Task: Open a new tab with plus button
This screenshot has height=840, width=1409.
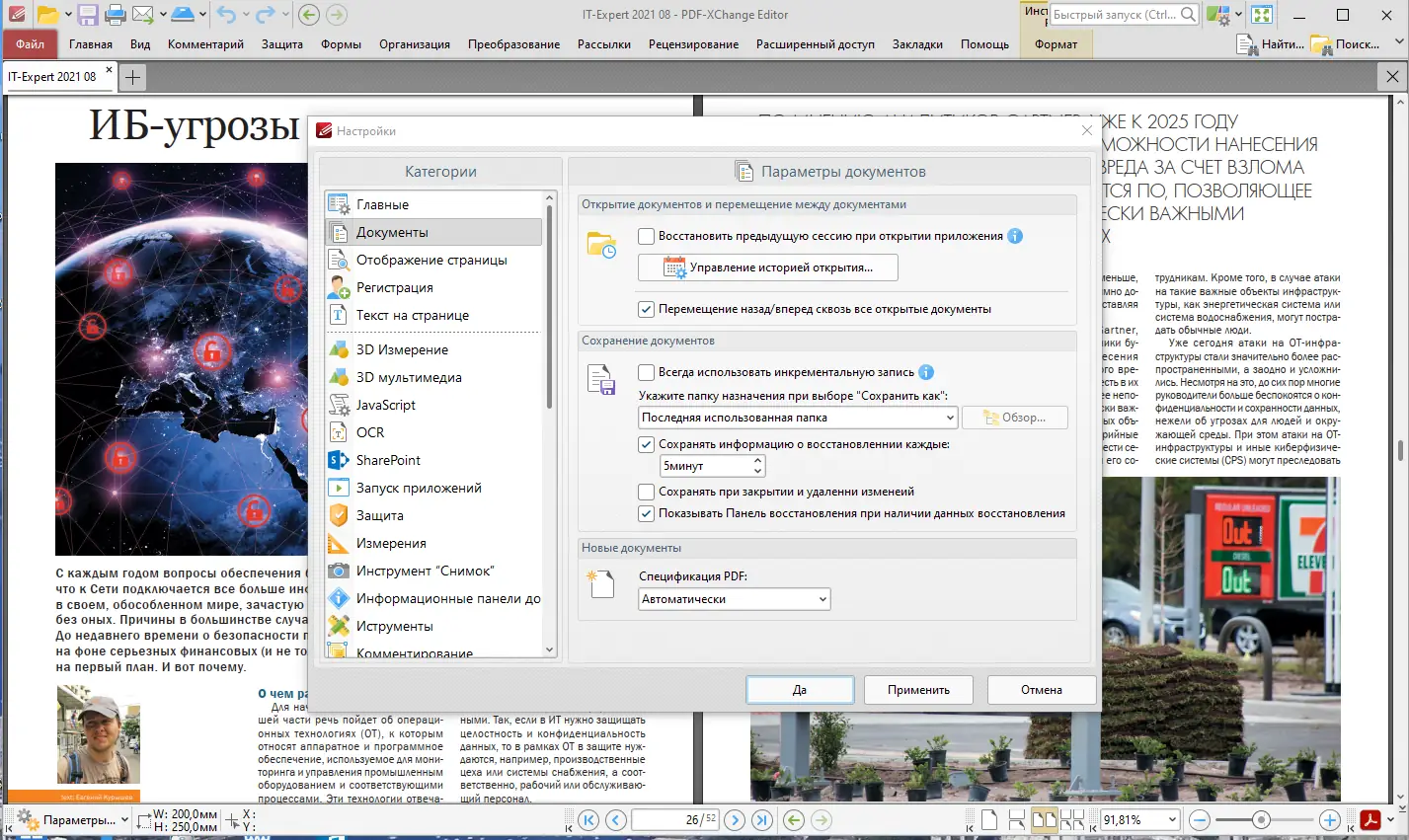Action: pyautogui.click(x=132, y=77)
